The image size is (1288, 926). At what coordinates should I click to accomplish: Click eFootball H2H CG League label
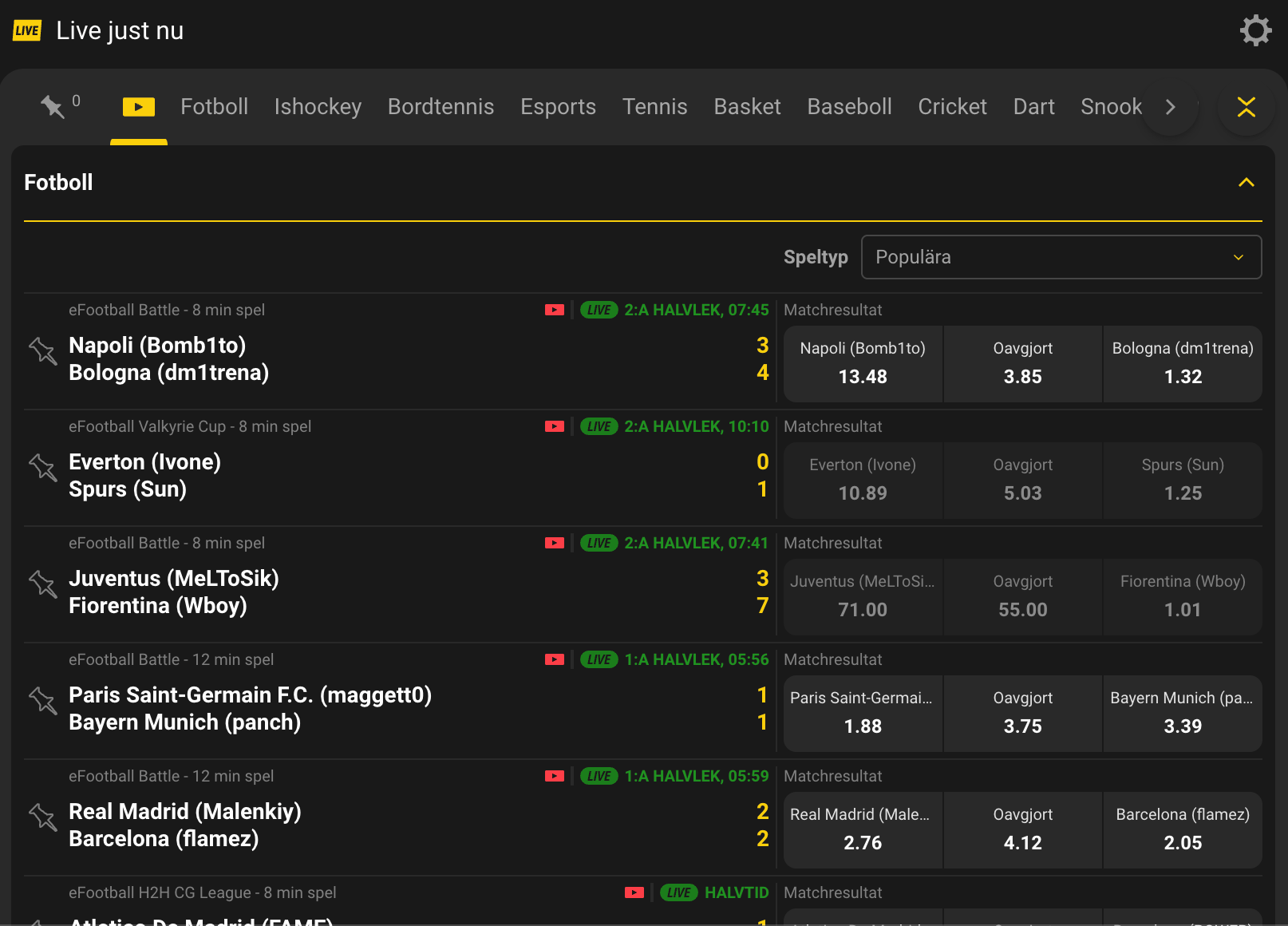click(202, 892)
